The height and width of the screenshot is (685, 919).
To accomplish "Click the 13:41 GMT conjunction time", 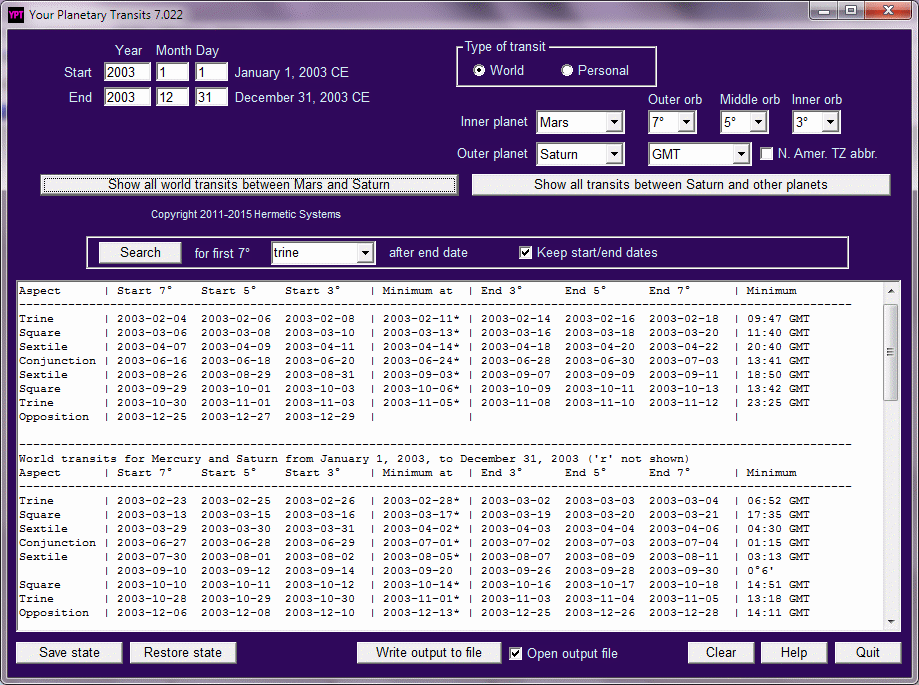I will click(778, 361).
